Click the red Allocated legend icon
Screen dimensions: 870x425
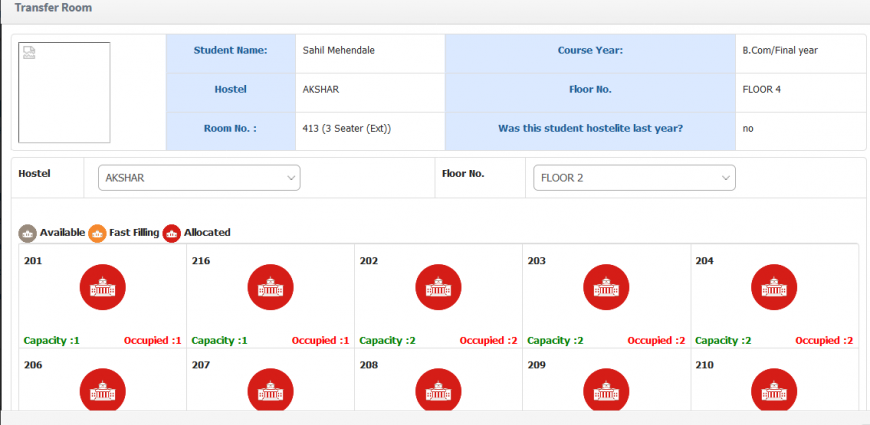[x=172, y=234]
